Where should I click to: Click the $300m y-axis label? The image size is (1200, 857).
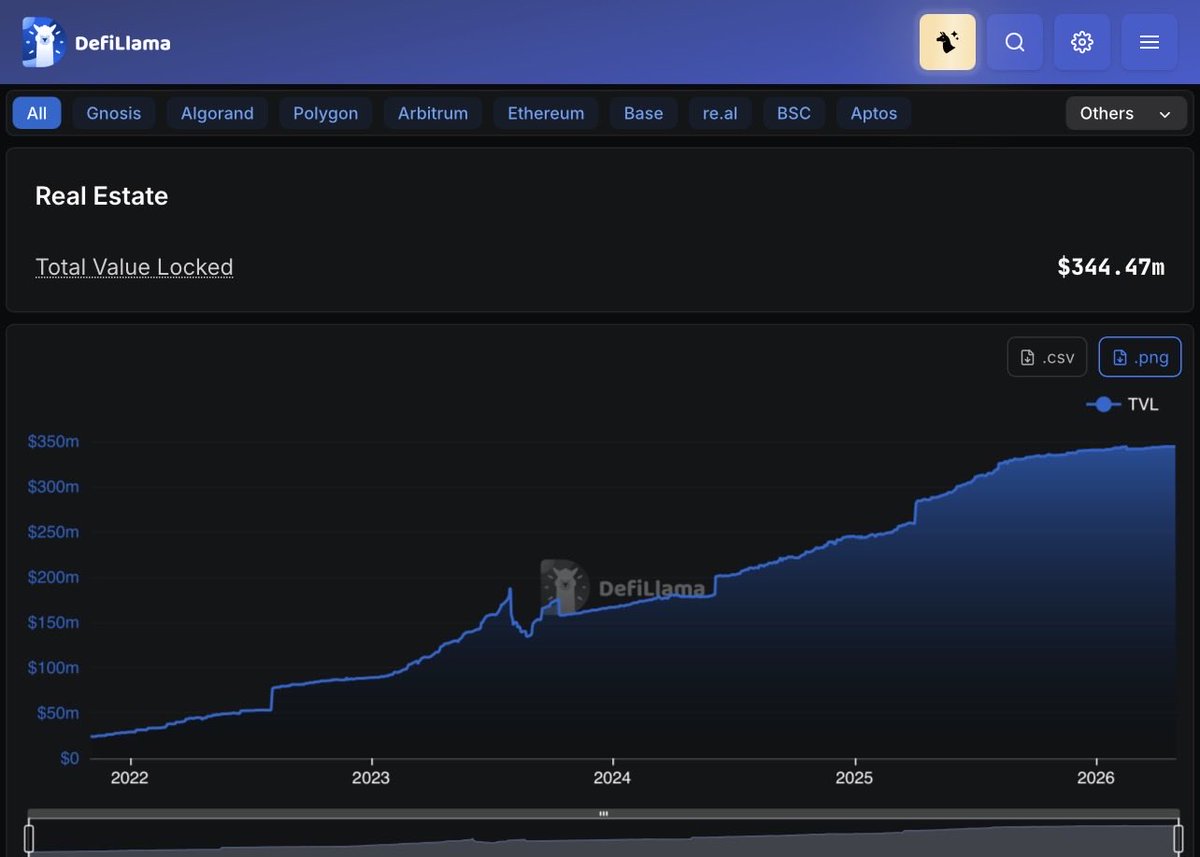coord(53,486)
